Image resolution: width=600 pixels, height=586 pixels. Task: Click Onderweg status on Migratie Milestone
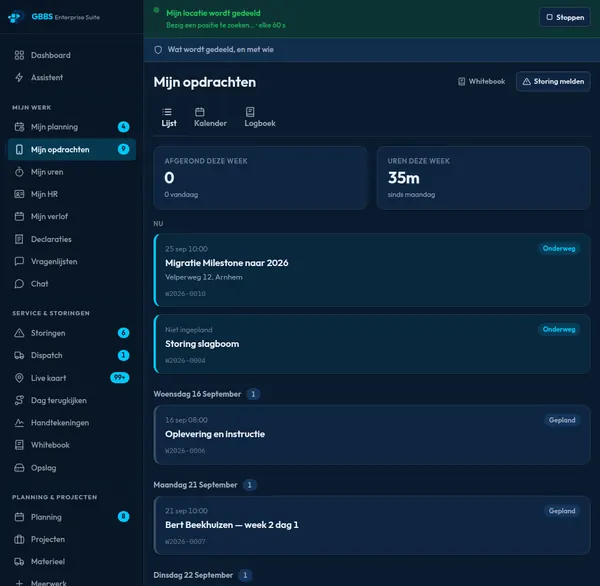pyautogui.click(x=559, y=248)
